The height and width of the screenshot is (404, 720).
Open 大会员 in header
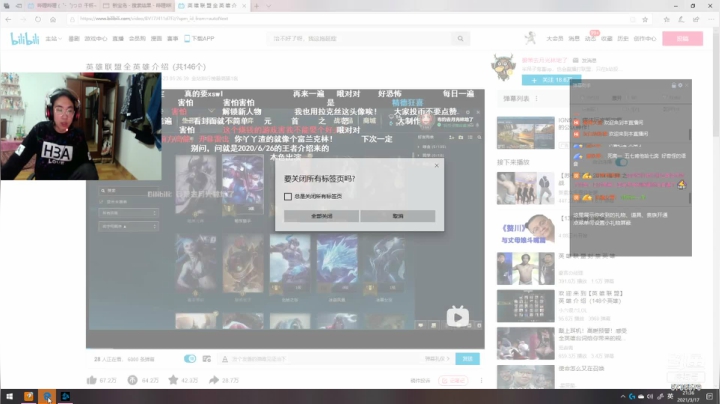(x=555, y=39)
